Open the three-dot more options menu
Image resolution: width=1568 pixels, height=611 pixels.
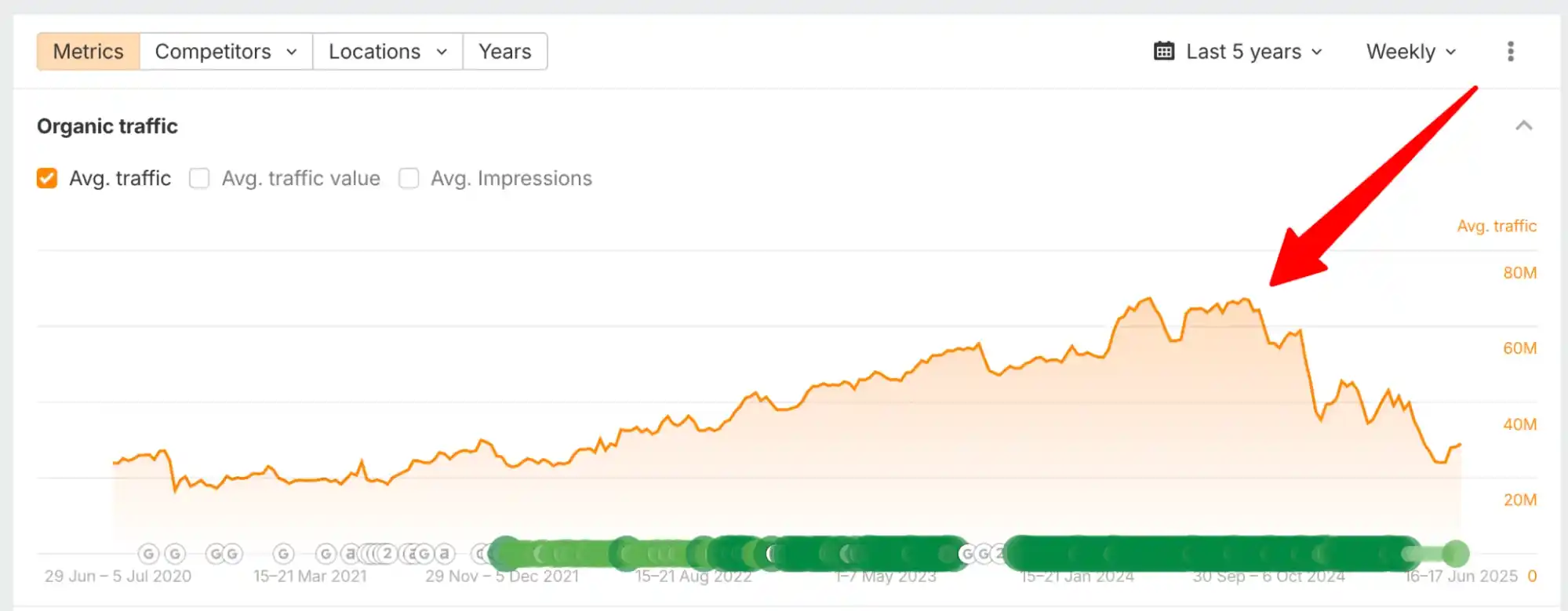click(x=1510, y=52)
